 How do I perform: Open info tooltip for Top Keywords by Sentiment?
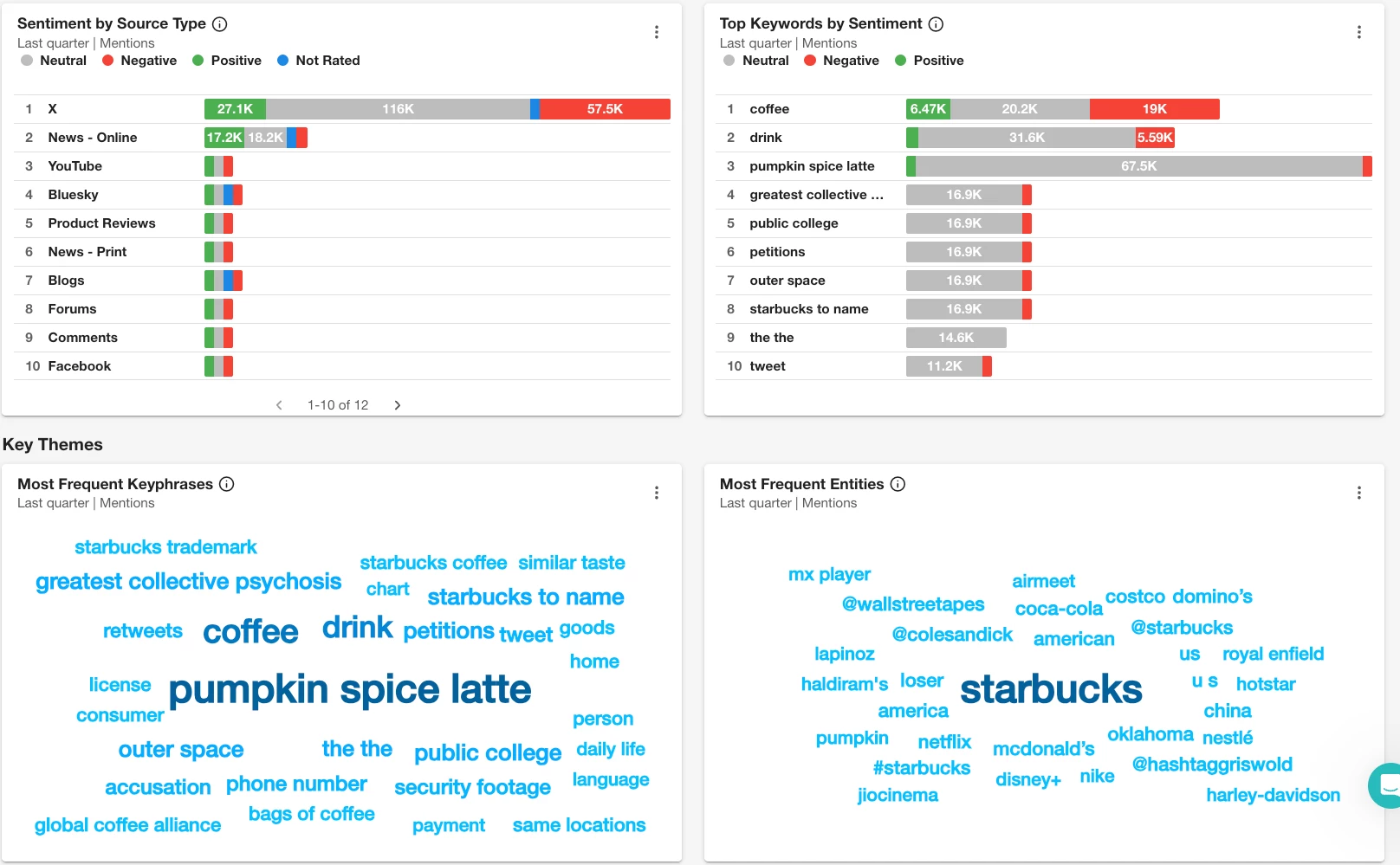(937, 24)
